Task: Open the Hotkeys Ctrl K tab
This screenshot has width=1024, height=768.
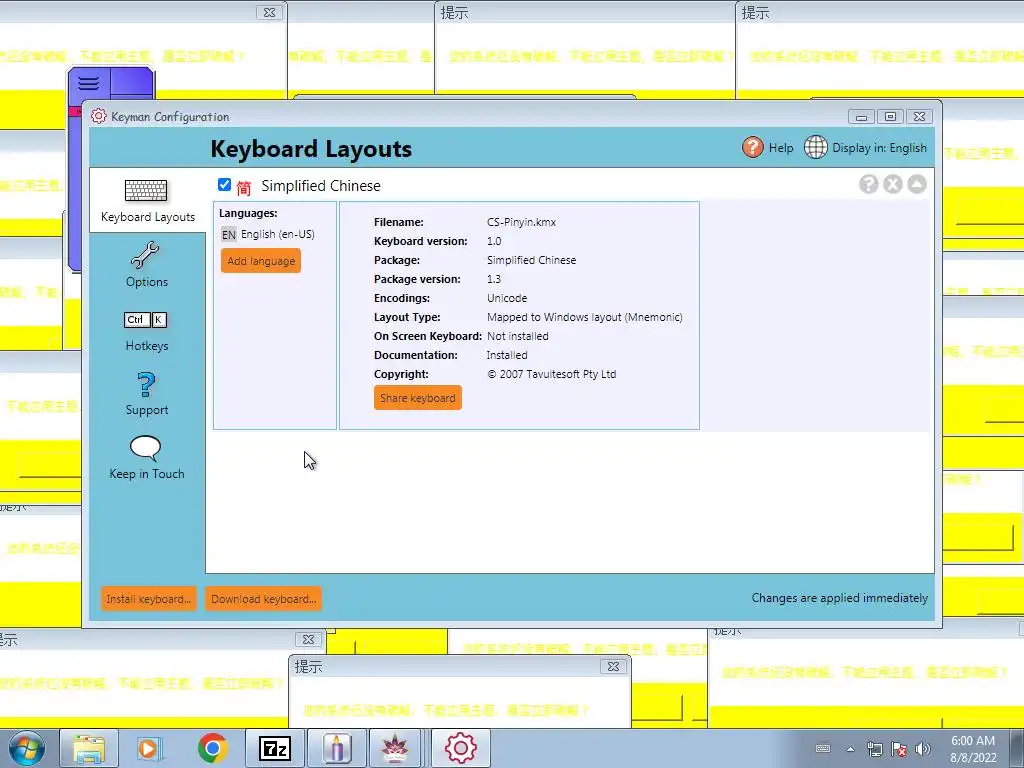Action: click(x=146, y=332)
